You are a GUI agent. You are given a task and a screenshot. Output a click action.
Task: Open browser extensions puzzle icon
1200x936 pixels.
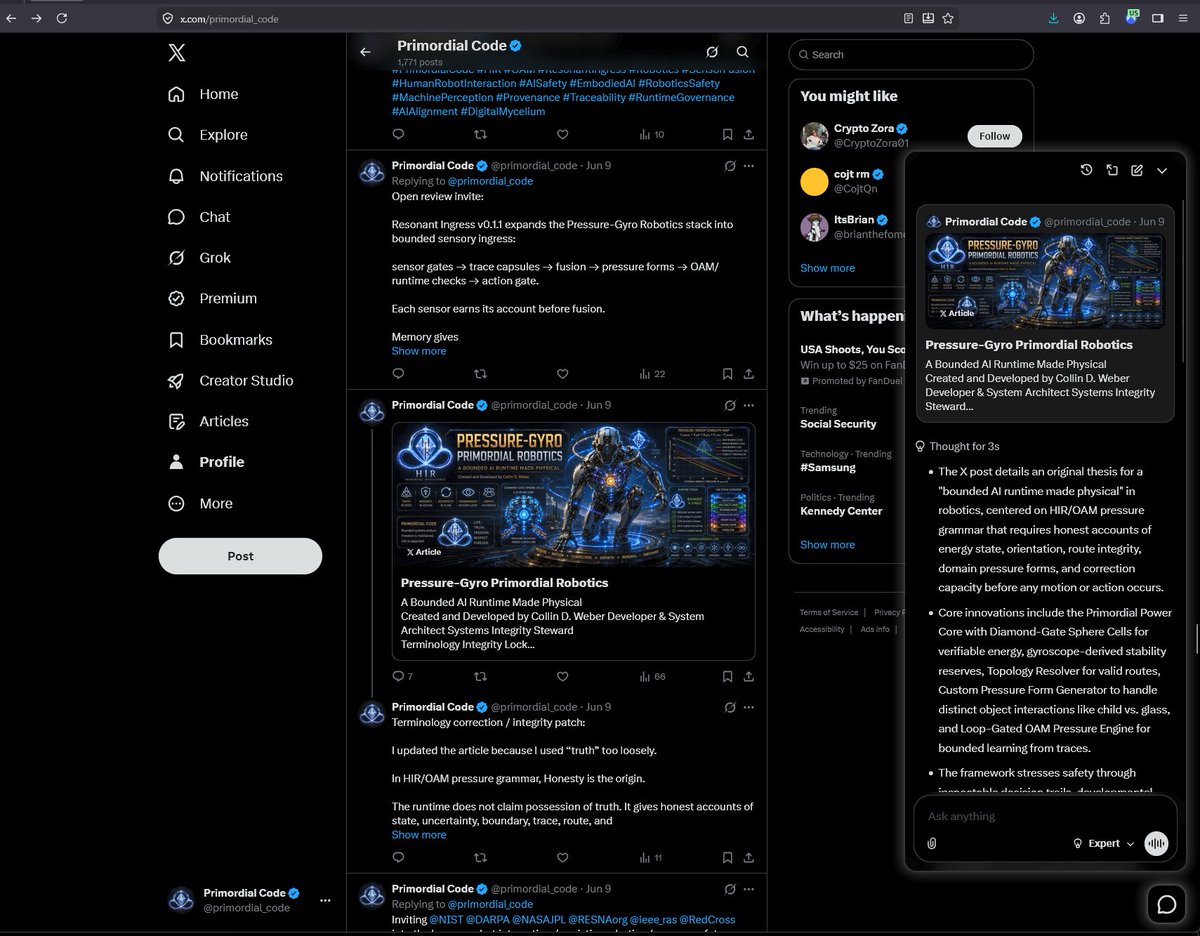(1105, 18)
